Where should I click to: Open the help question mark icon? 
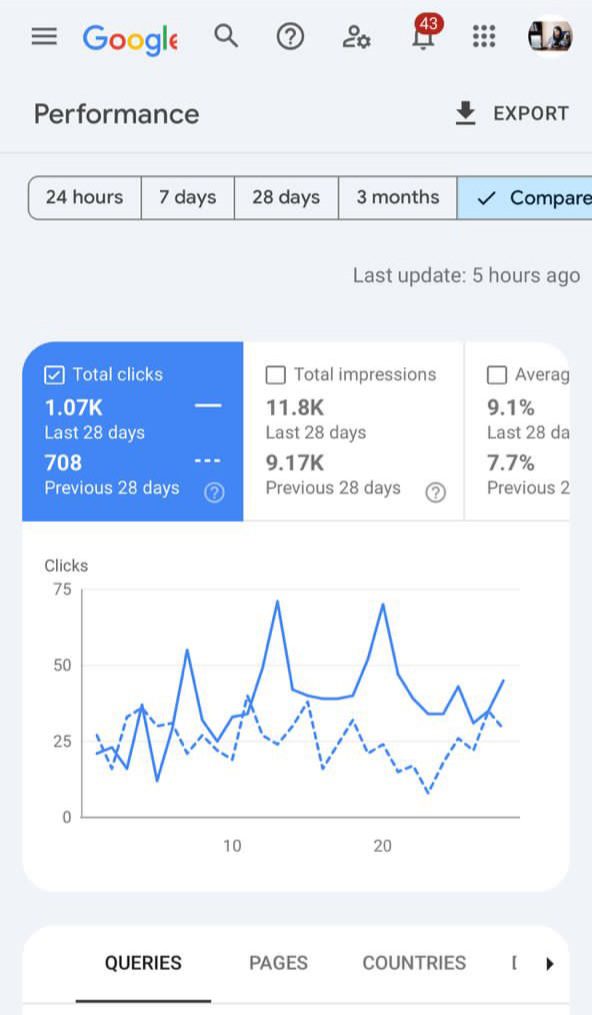tap(291, 37)
